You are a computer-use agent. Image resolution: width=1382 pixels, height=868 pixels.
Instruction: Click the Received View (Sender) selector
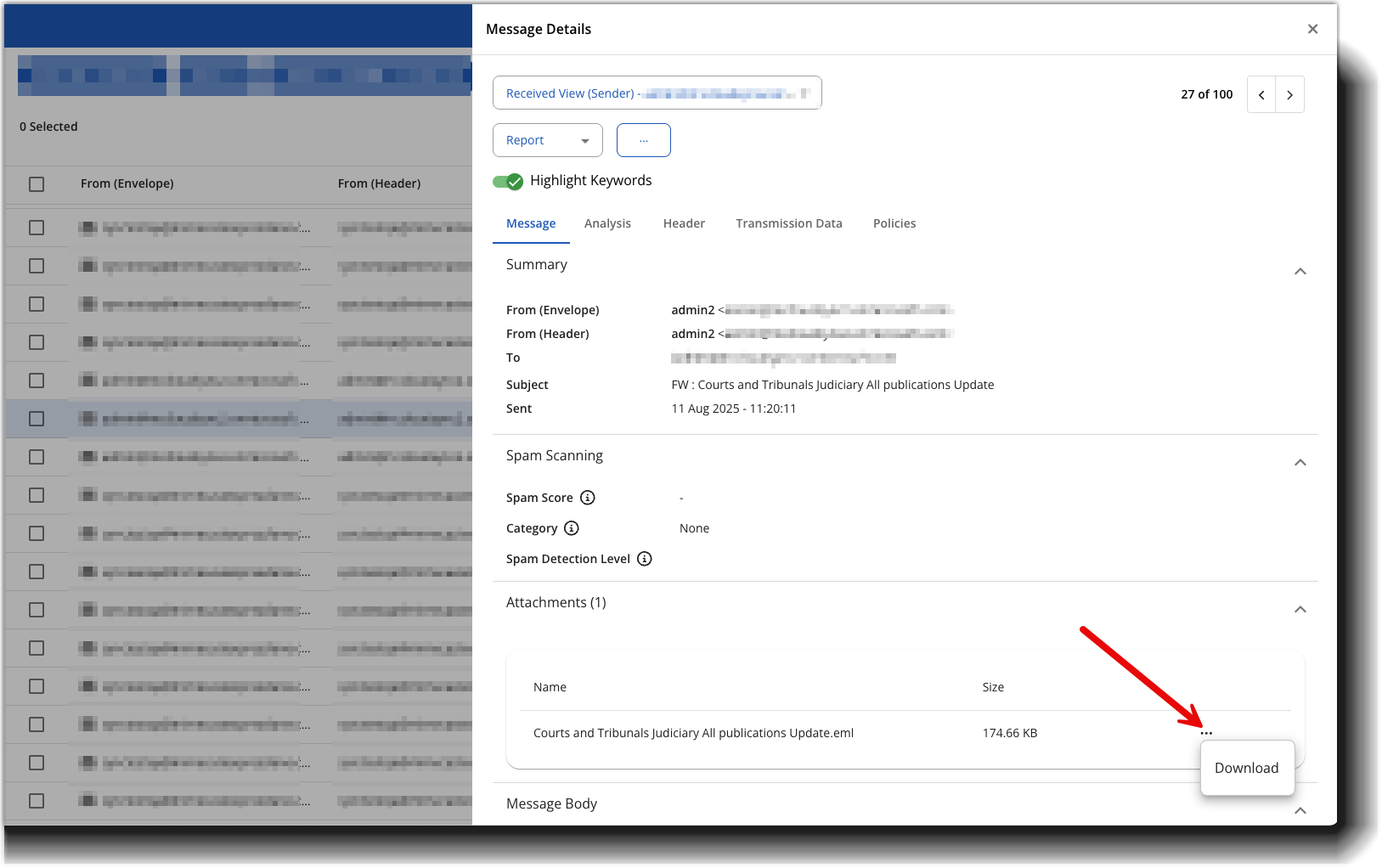tap(657, 93)
